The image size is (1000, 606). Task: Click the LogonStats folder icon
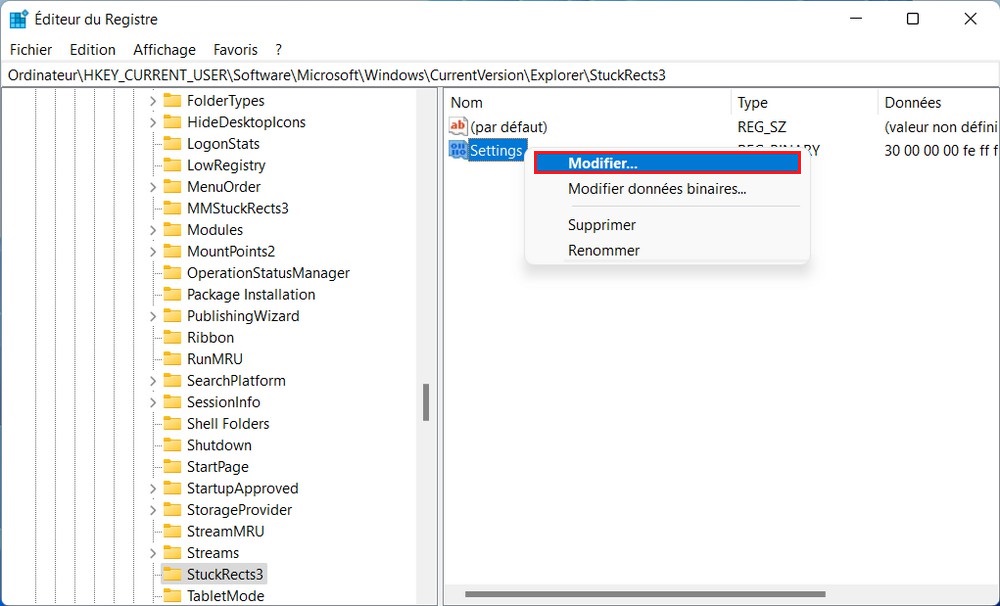pos(172,144)
